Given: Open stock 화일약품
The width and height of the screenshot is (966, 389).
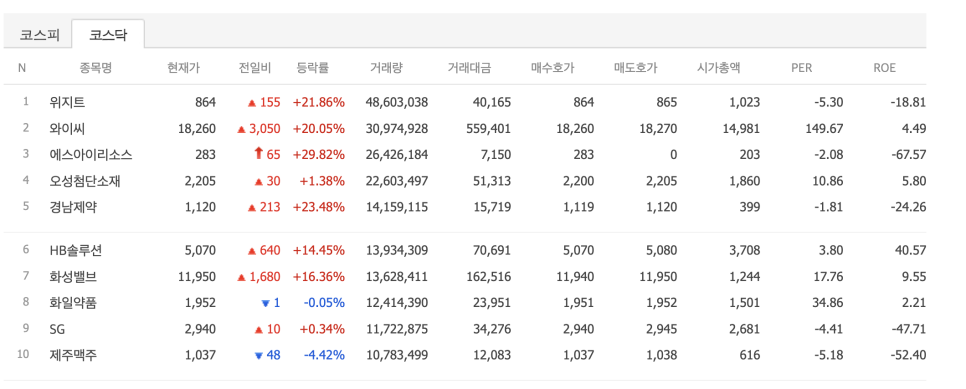Looking at the screenshot, I should pos(73,303).
